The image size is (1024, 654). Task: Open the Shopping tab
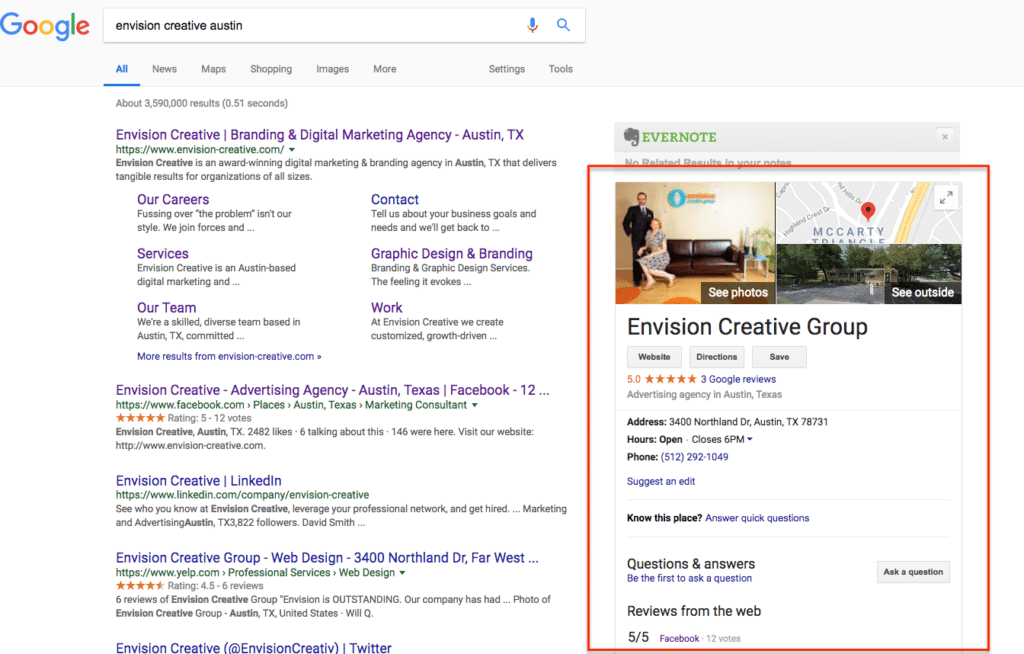pos(271,69)
